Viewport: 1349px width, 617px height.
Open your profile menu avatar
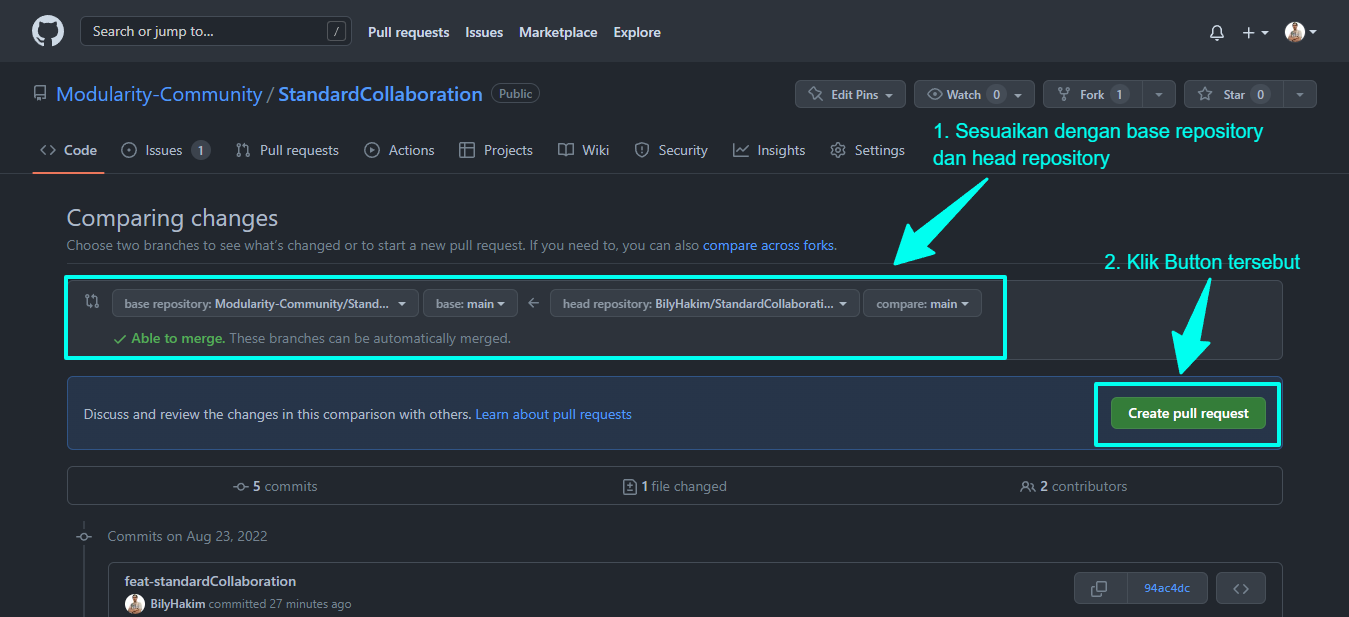pyautogui.click(x=1294, y=31)
